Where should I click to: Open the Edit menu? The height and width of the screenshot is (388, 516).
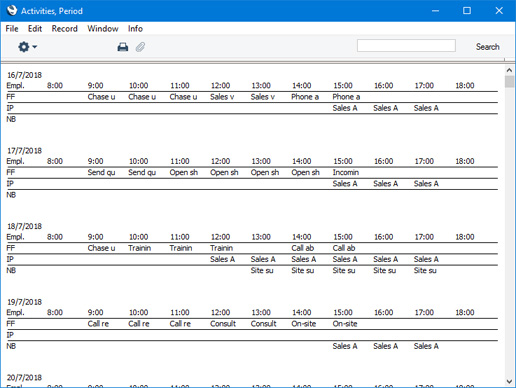(35, 29)
